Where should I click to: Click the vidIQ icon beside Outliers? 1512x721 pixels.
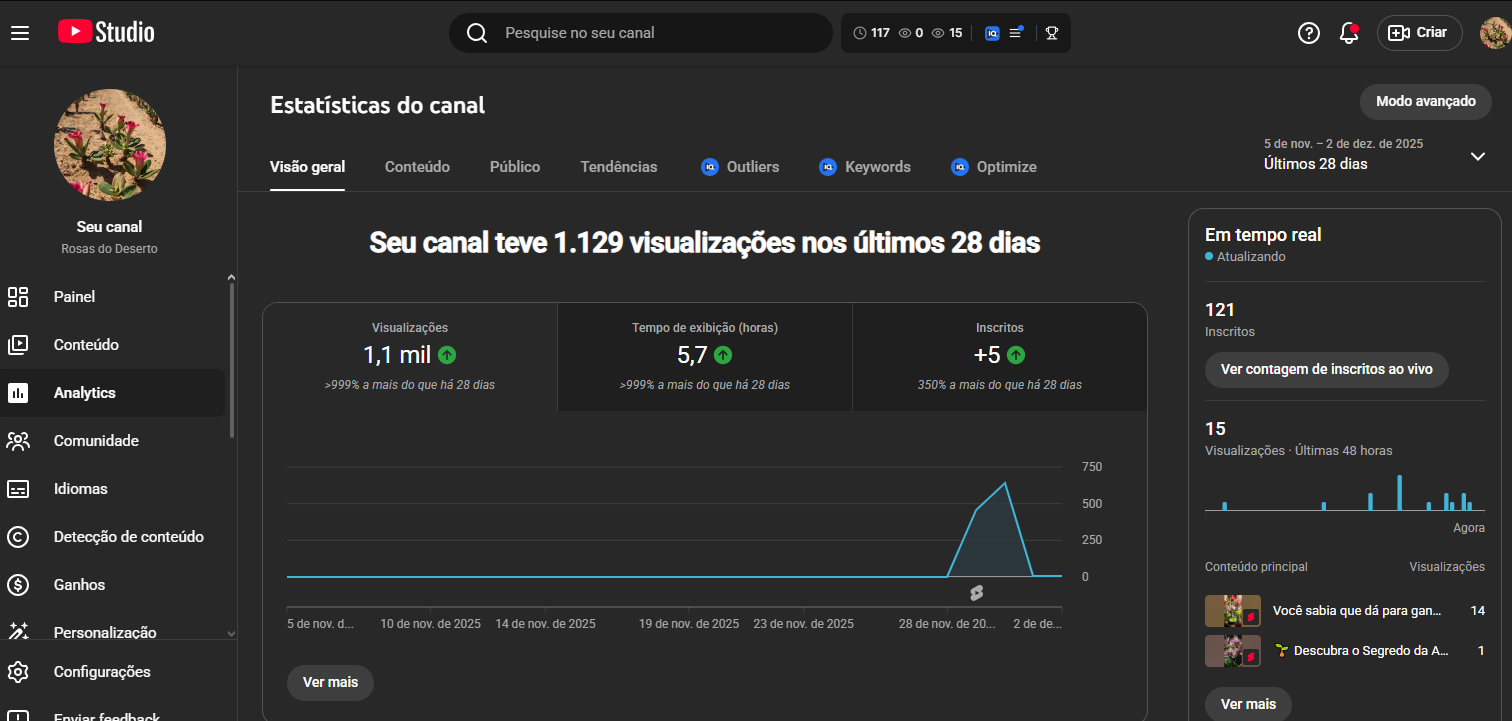(710, 167)
